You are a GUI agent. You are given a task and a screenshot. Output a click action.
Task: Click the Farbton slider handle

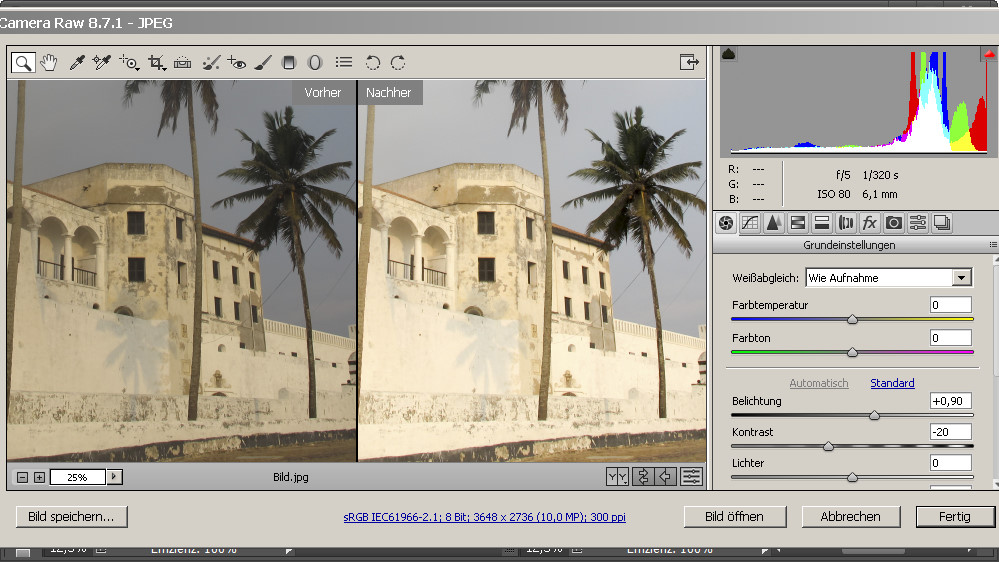tap(852, 352)
